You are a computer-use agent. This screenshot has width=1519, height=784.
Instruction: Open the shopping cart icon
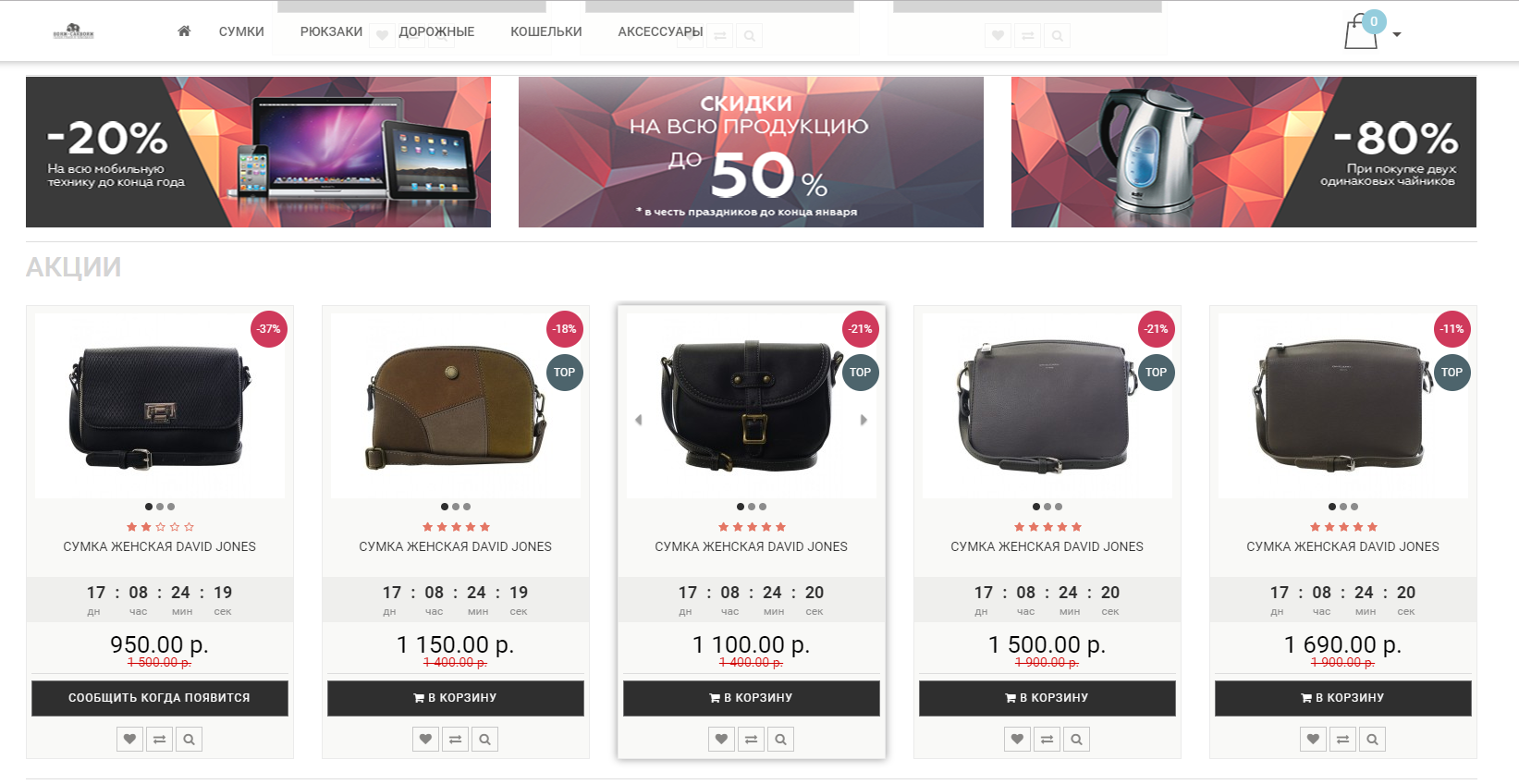point(1361,32)
